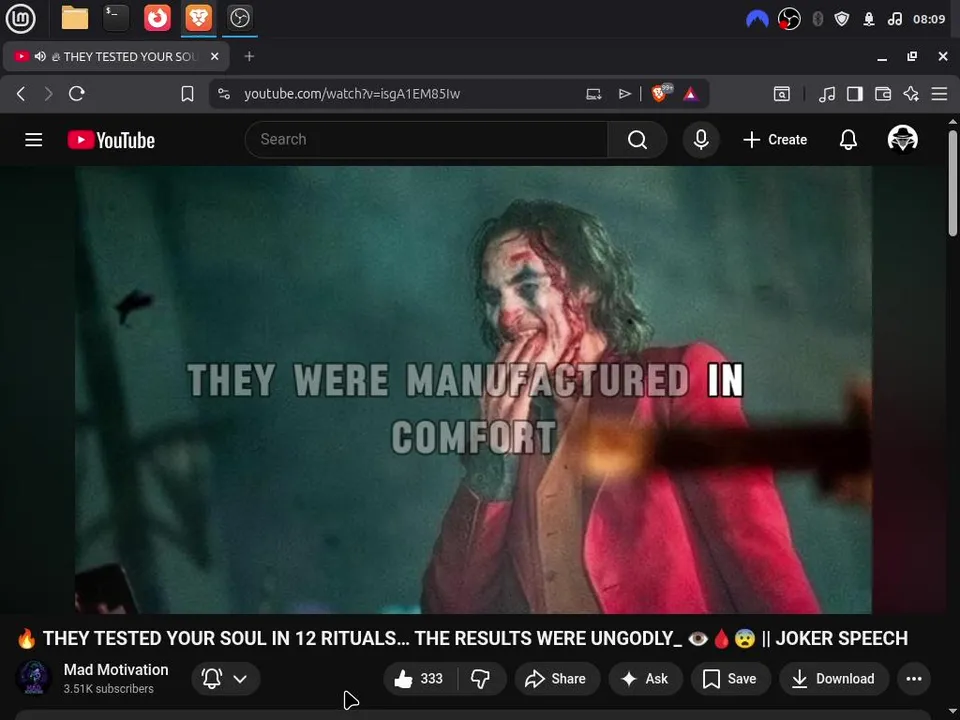Open Brave Rewards triangle icon
960x720 pixels.
click(691, 94)
